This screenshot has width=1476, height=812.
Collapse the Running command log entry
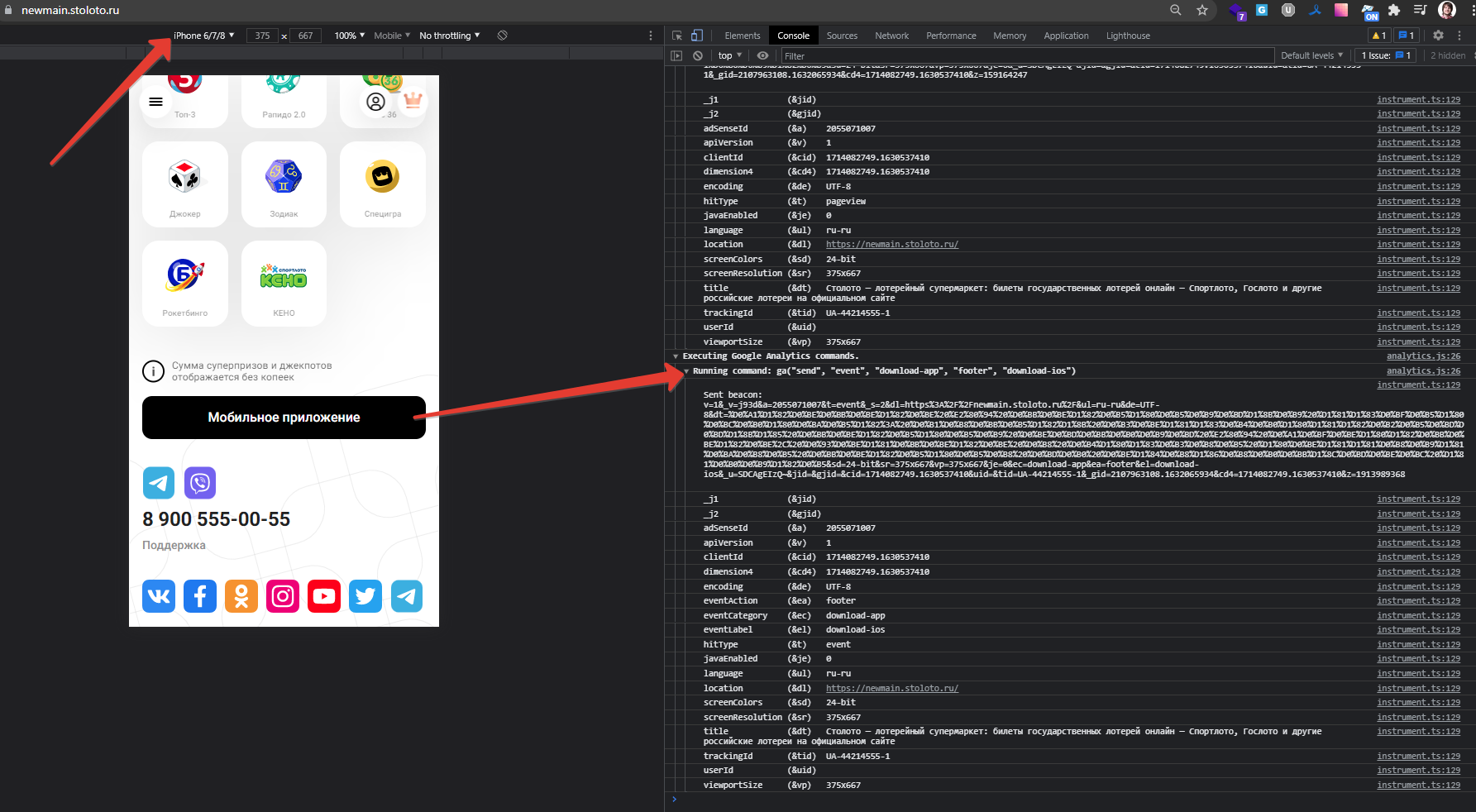686,371
